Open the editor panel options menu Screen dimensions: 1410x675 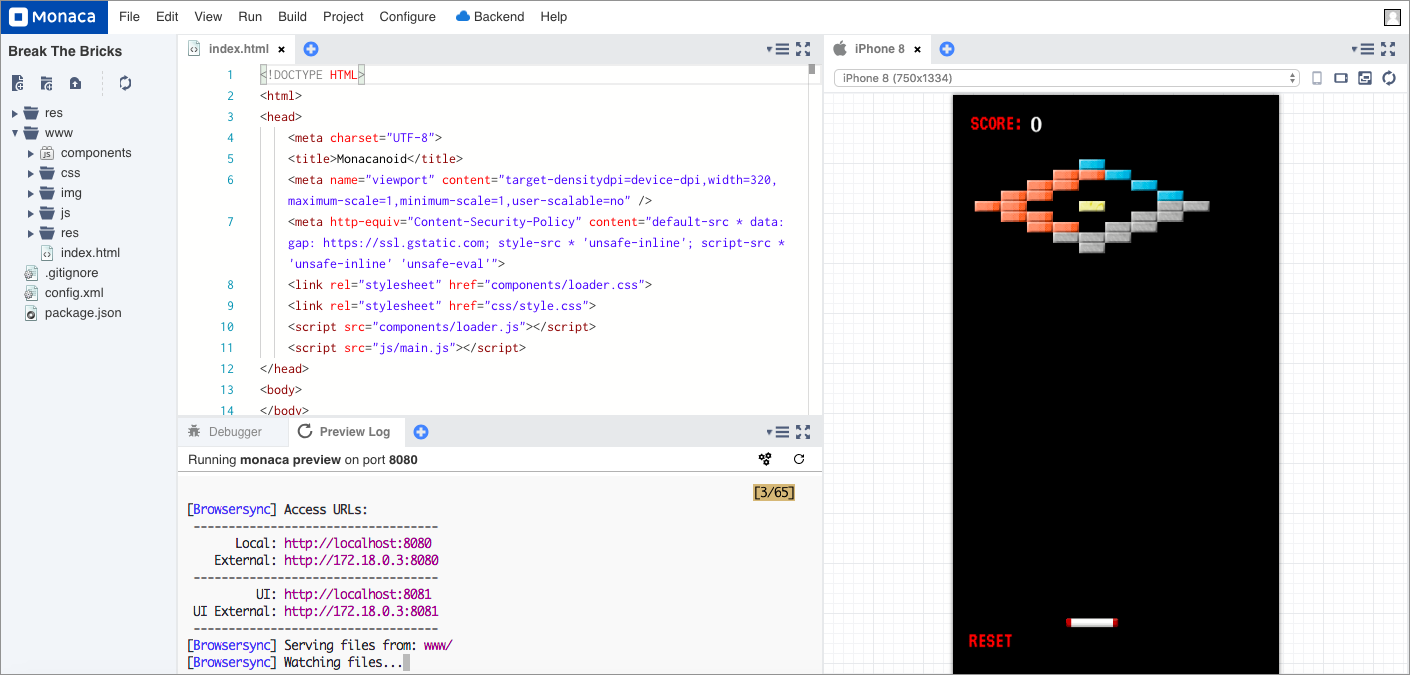tap(777, 49)
